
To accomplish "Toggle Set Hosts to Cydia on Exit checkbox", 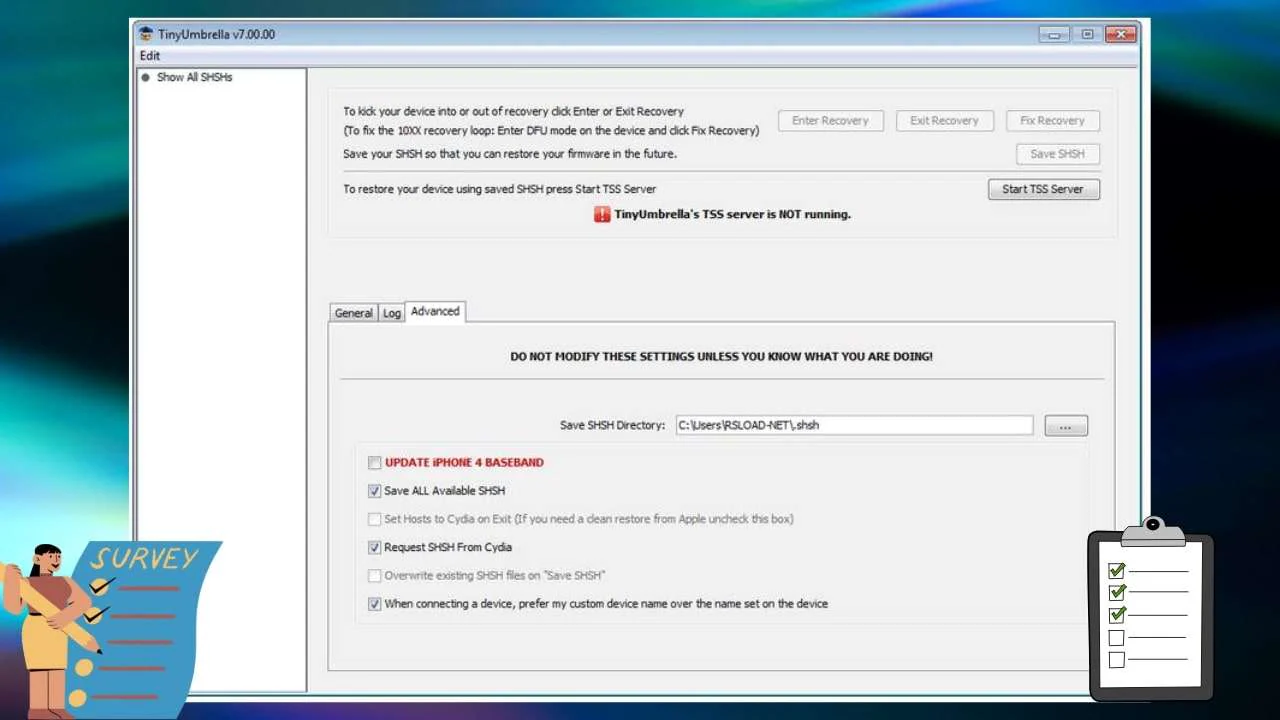I will (x=374, y=519).
